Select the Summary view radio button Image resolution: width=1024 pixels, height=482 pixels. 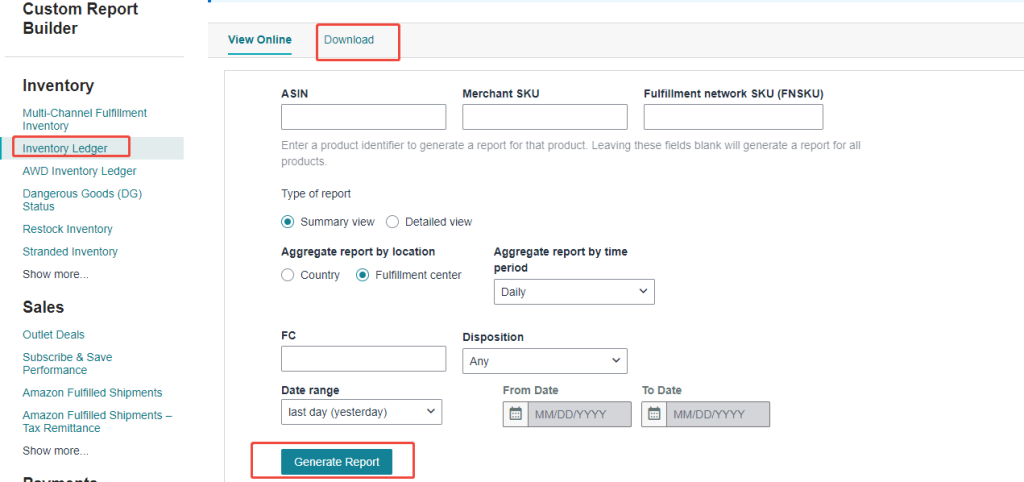288,222
